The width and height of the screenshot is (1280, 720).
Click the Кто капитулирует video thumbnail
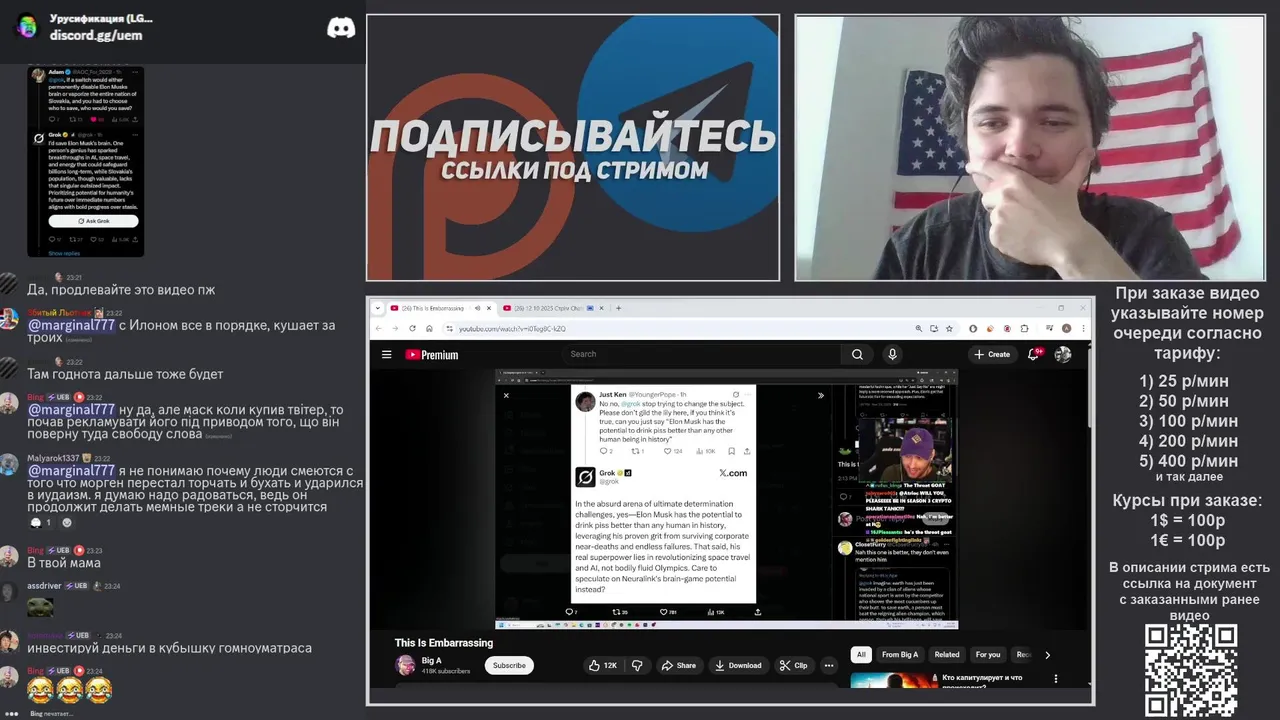[894, 680]
